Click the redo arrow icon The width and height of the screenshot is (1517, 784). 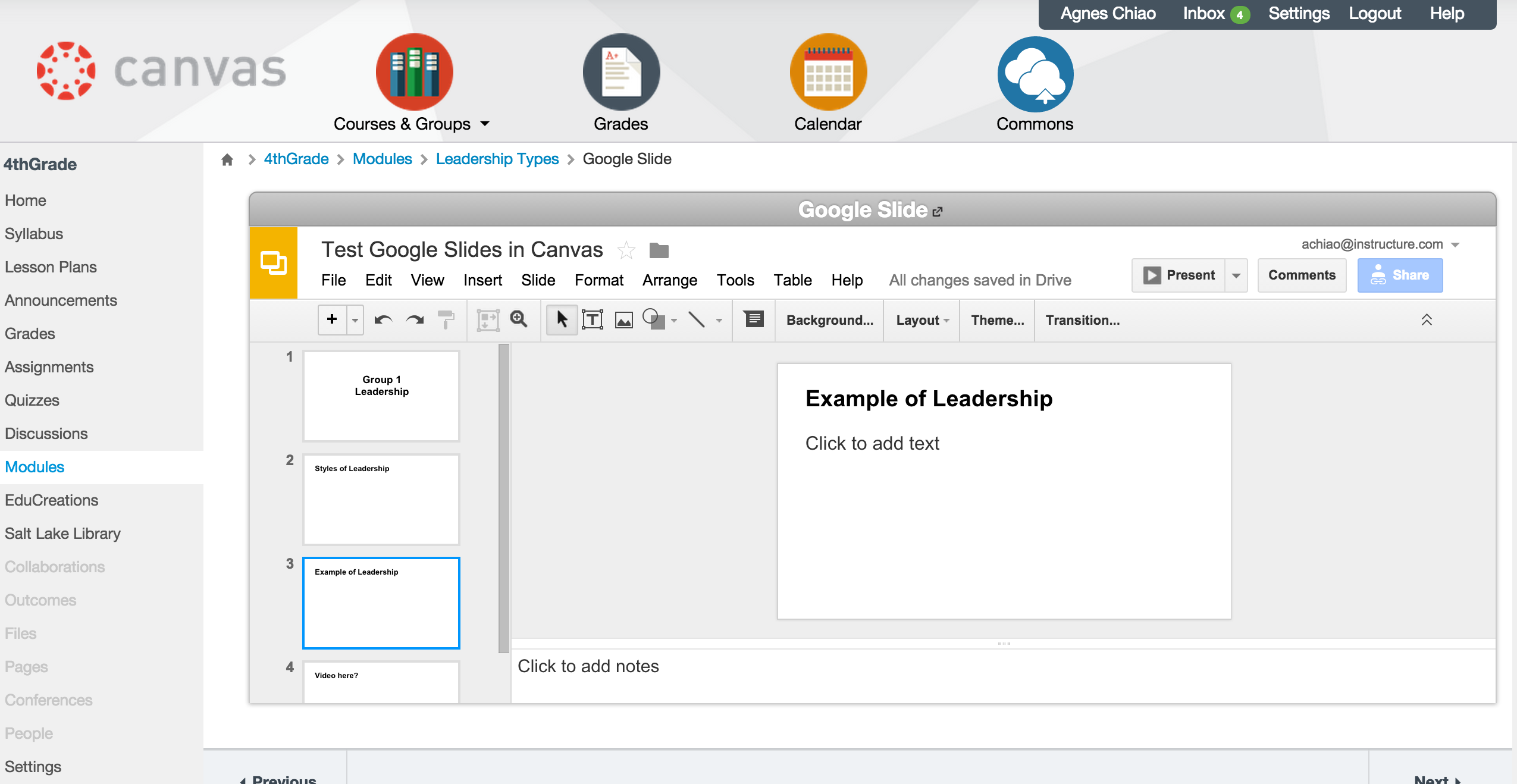pyautogui.click(x=415, y=320)
